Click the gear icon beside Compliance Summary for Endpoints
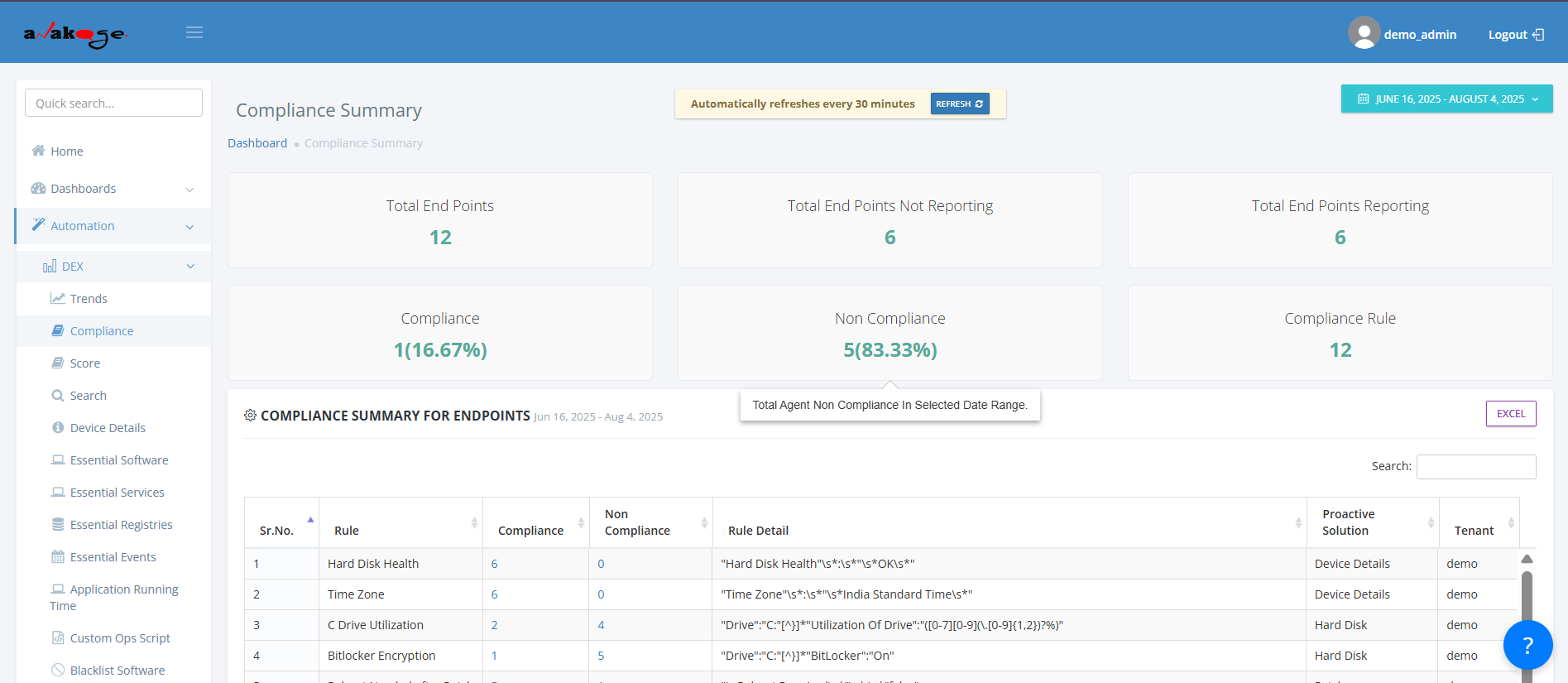The image size is (1568, 683). (x=250, y=415)
